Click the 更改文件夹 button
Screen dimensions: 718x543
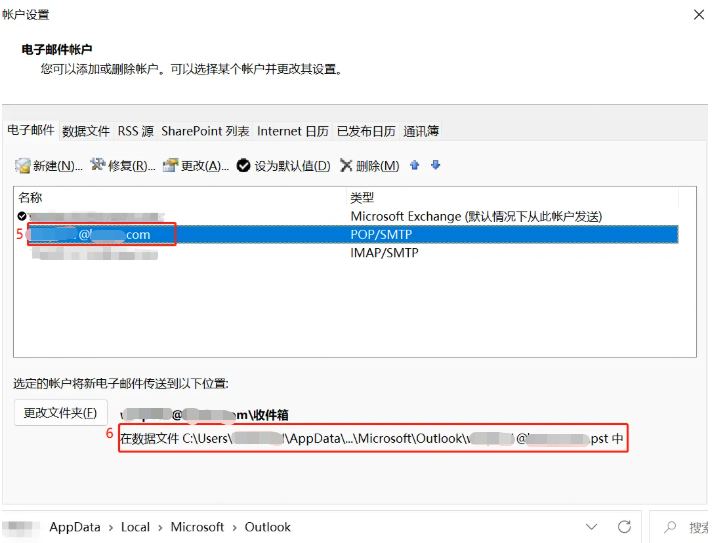pos(60,413)
